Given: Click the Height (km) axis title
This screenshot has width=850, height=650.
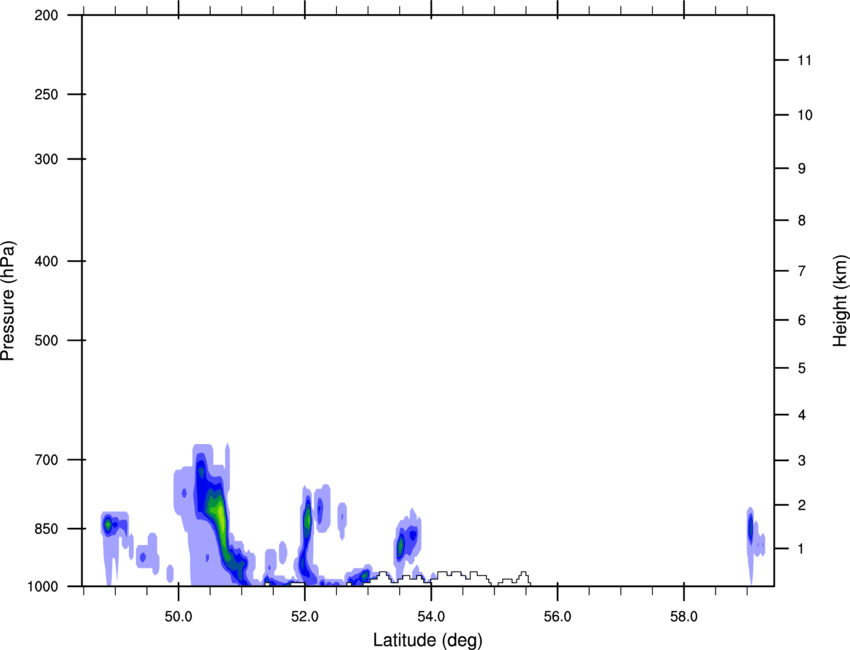Looking at the screenshot, I should (x=840, y=301).
